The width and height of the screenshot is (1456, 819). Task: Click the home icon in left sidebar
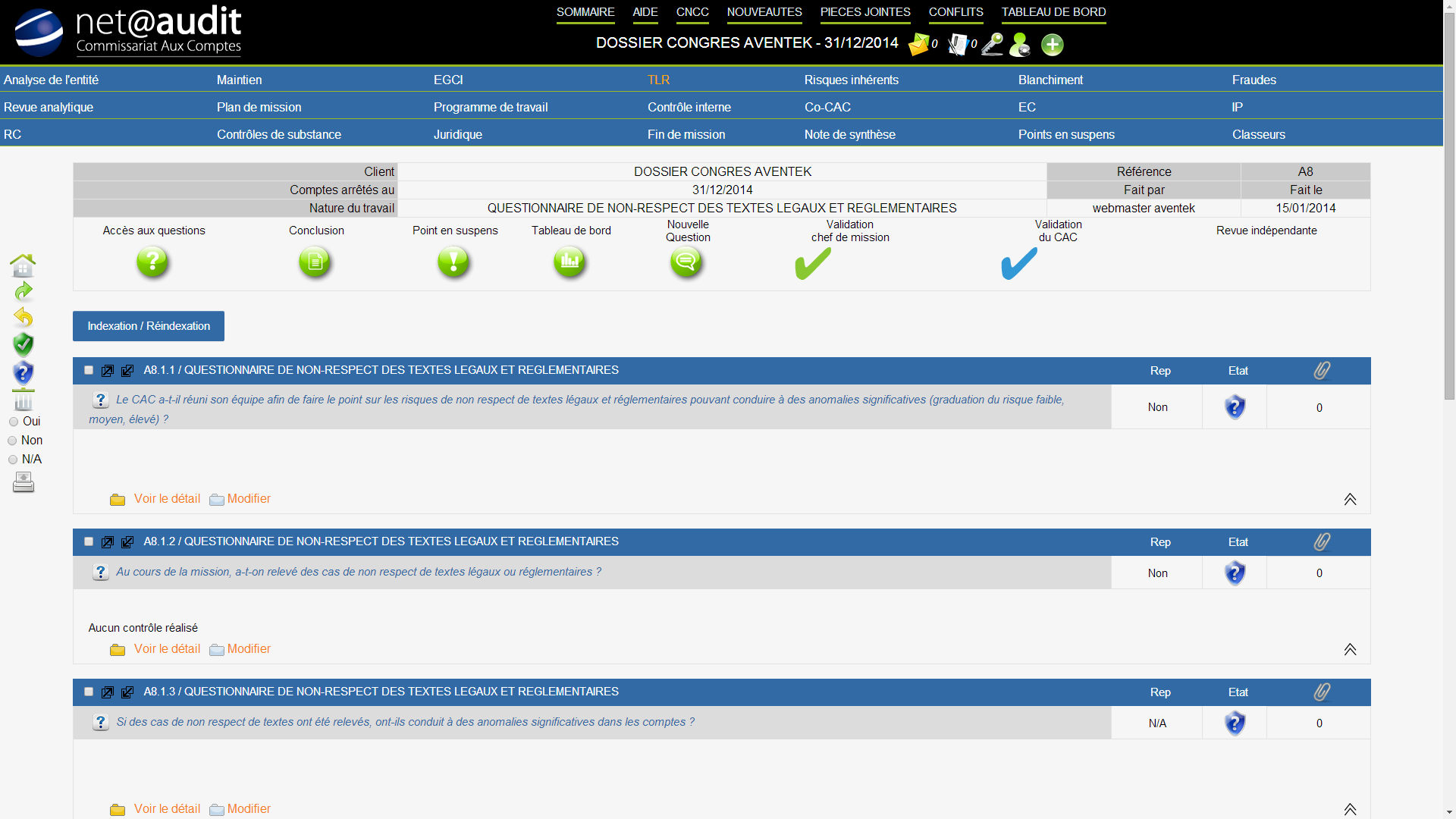coord(23,265)
